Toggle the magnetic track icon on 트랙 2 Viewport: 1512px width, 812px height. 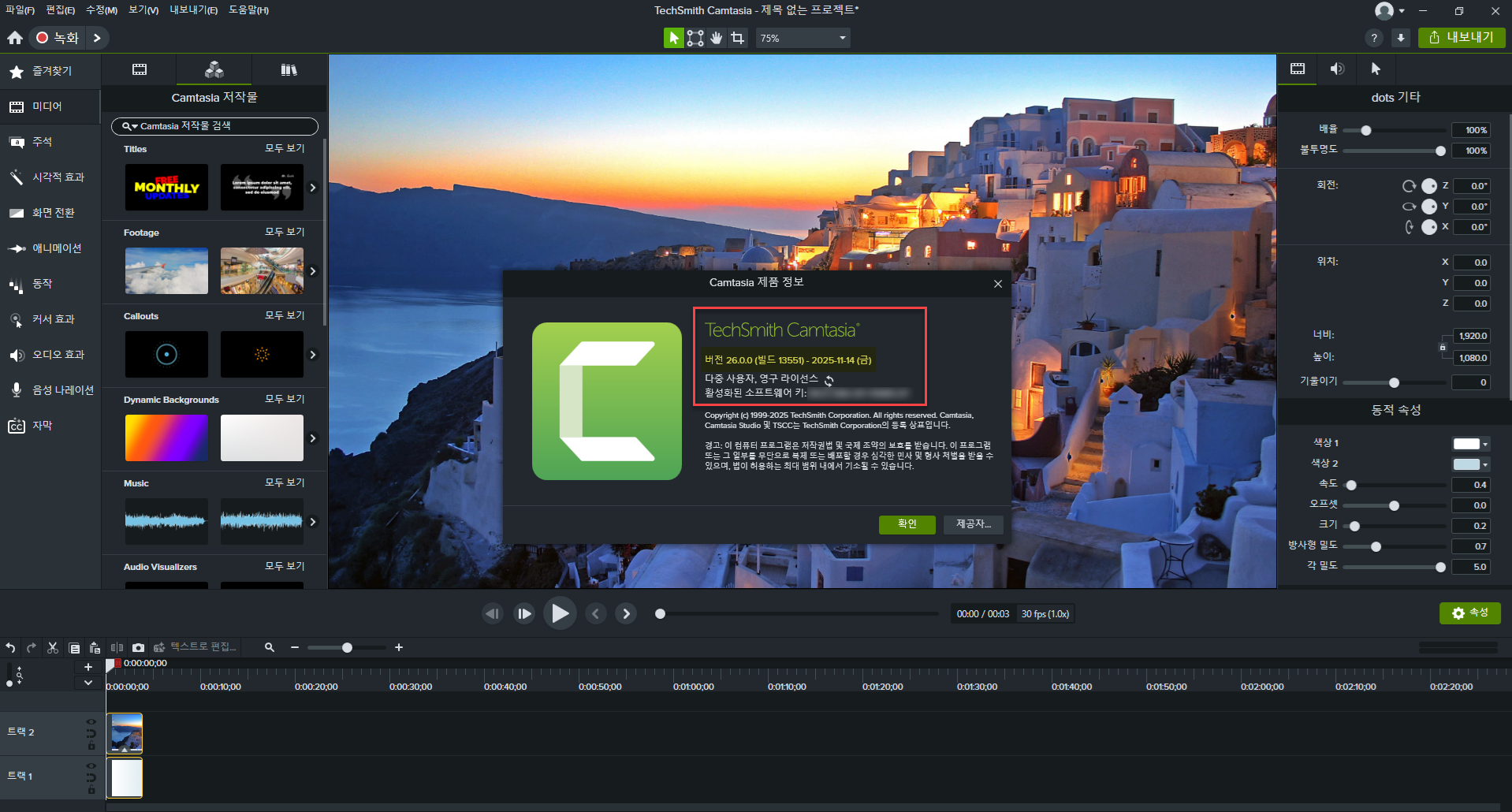click(91, 733)
